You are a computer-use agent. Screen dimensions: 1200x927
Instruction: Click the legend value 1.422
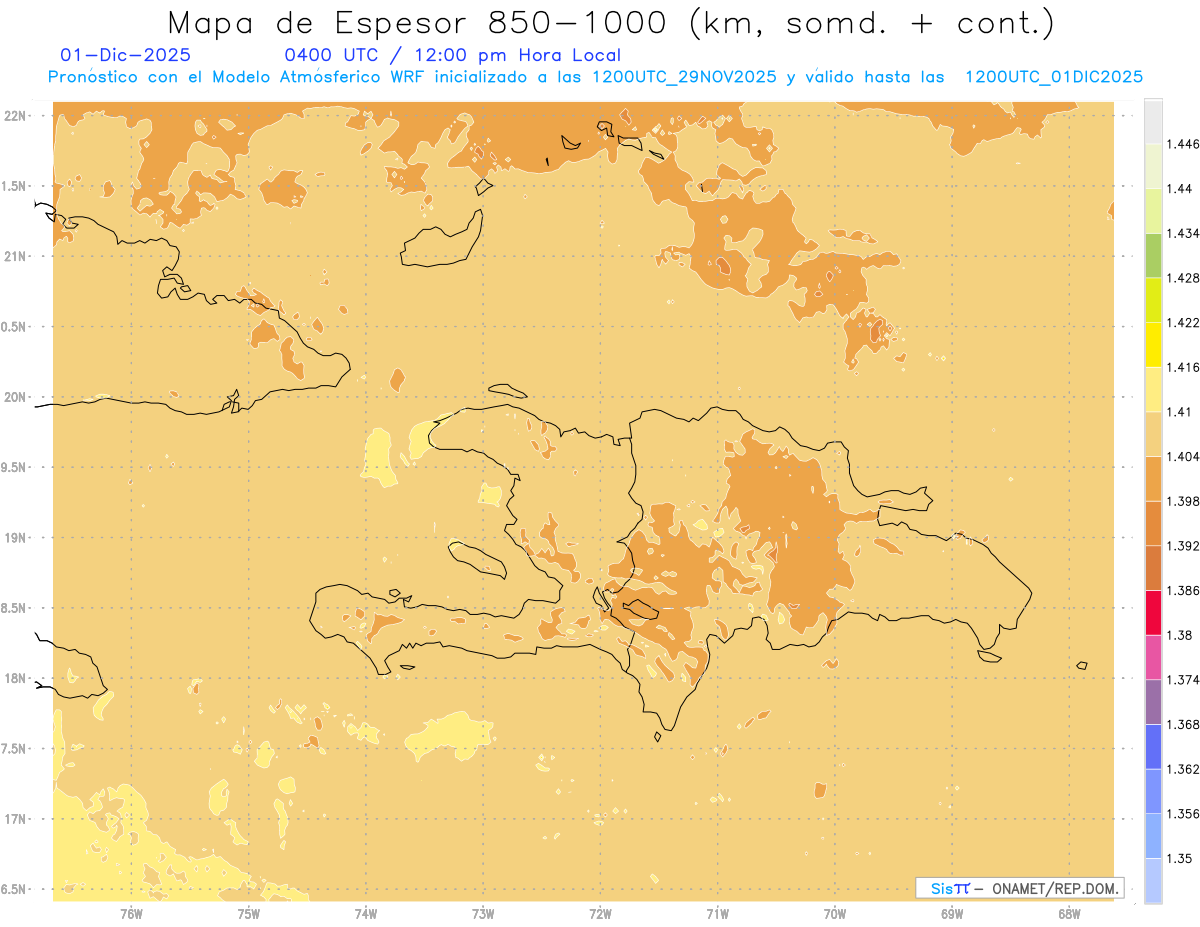[x=1183, y=322]
